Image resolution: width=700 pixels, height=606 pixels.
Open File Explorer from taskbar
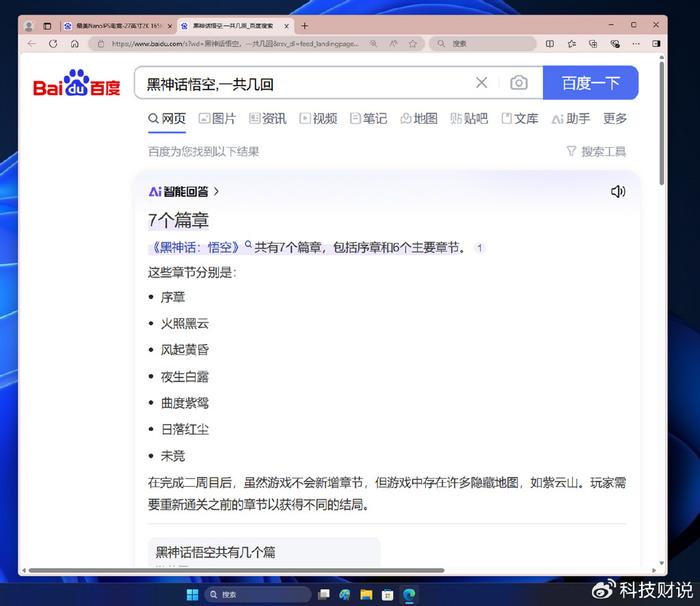pos(366,594)
